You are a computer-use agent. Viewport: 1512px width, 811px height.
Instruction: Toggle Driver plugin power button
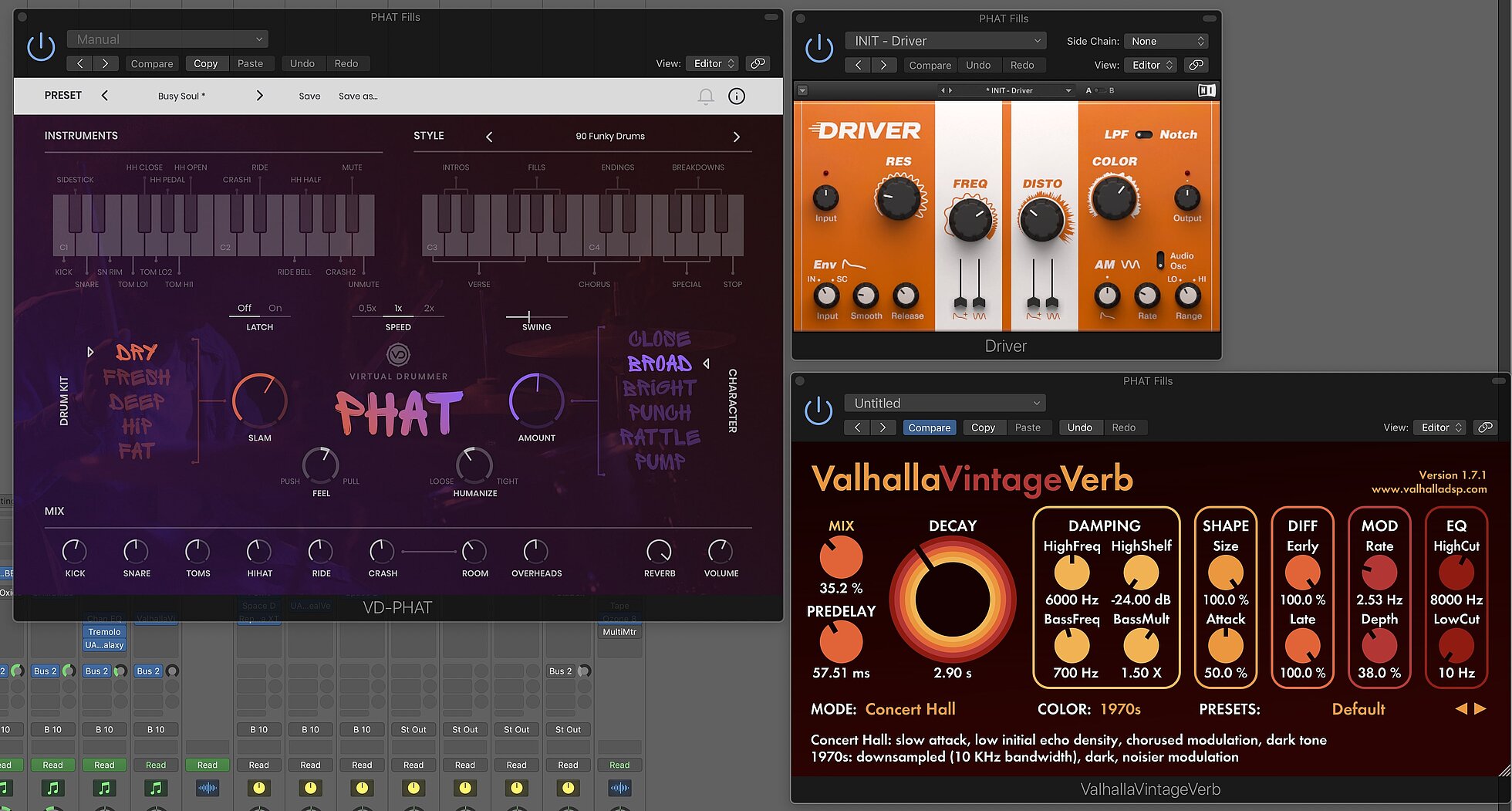819,49
